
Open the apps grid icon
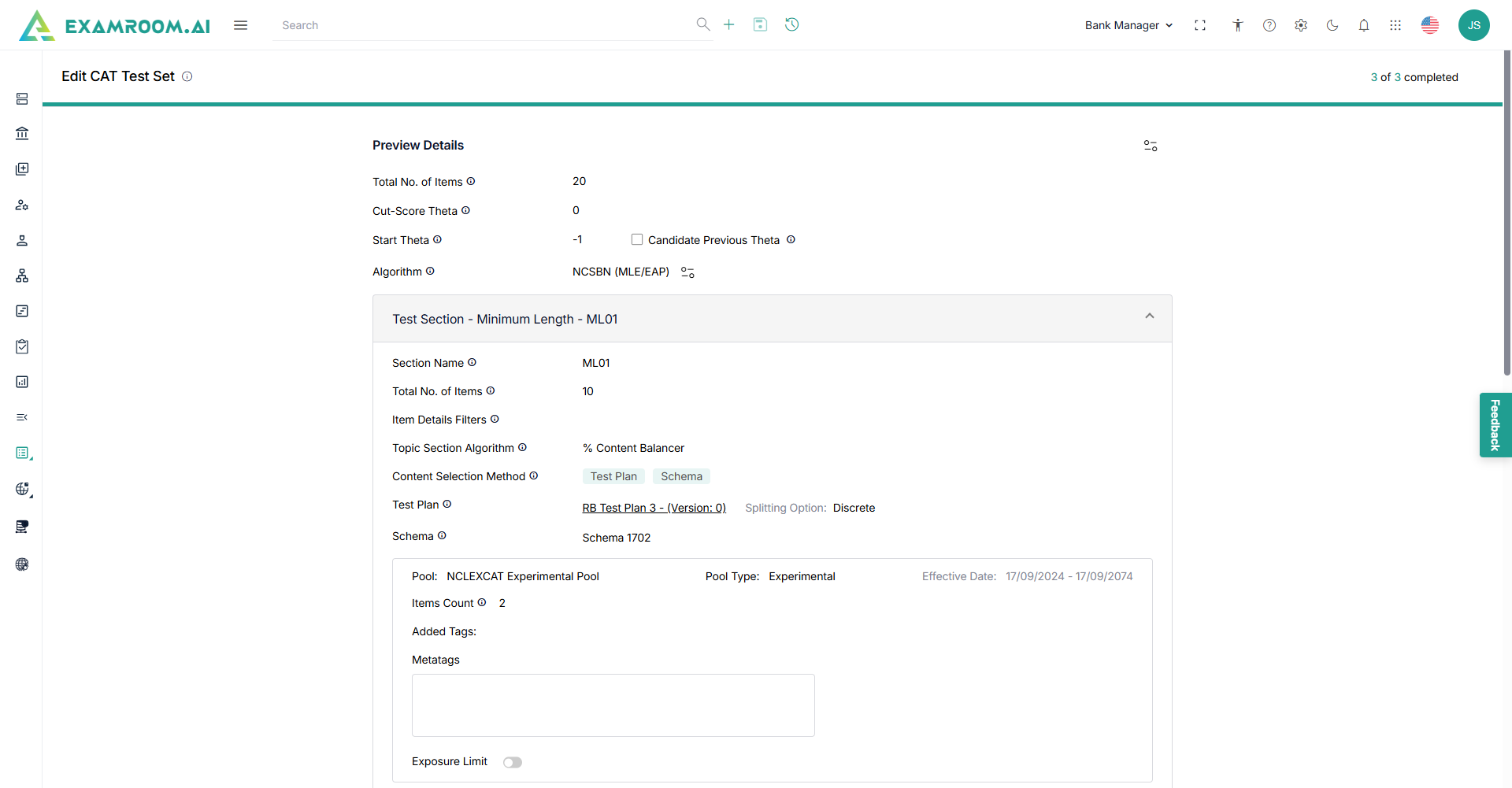[x=1395, y=25]
